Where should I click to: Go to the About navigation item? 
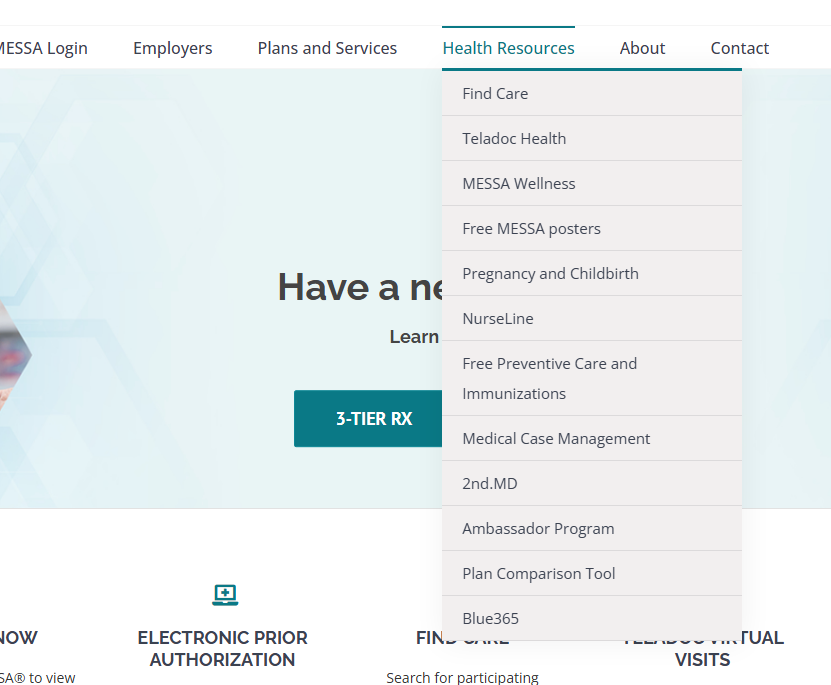(x=642, y=48)
